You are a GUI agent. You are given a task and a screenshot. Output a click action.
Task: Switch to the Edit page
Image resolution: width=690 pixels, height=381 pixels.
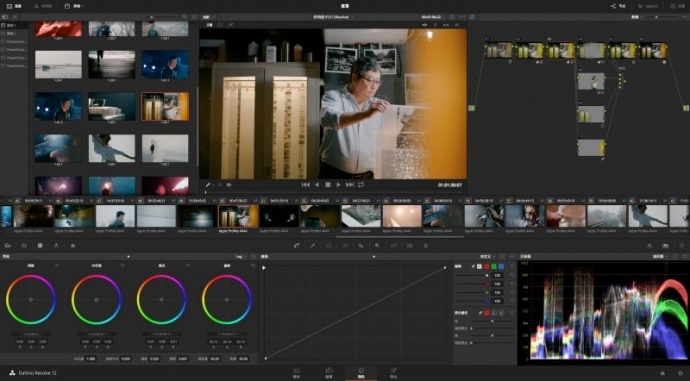tap(329, 373)
